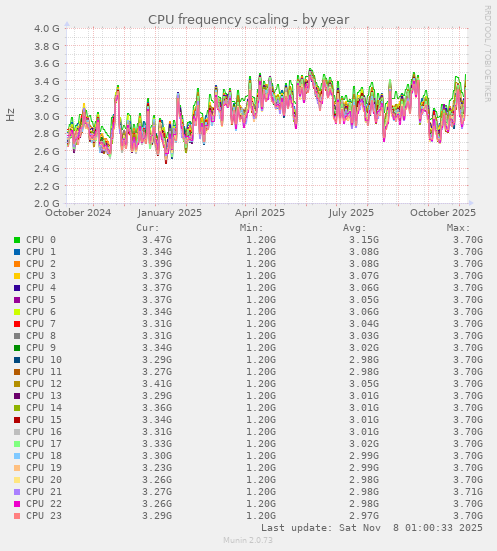The width and height of the screenshot is (497, 551).
Task: Click the CPU 7 red legend swatch
Action: click(17, 324)
